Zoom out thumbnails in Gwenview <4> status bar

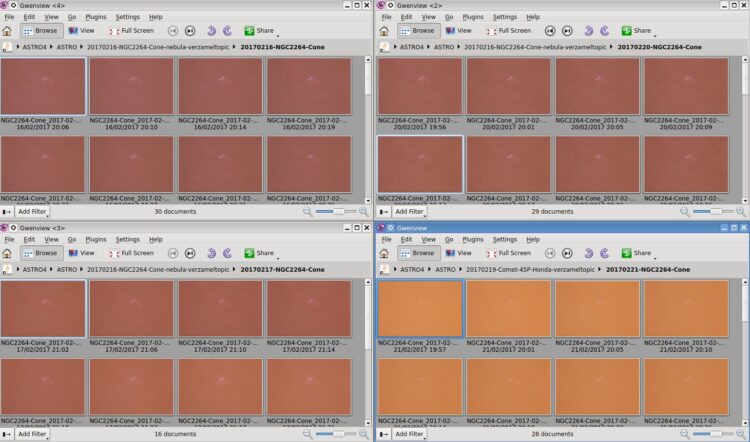pyautogui.click(x=308, y=211)
